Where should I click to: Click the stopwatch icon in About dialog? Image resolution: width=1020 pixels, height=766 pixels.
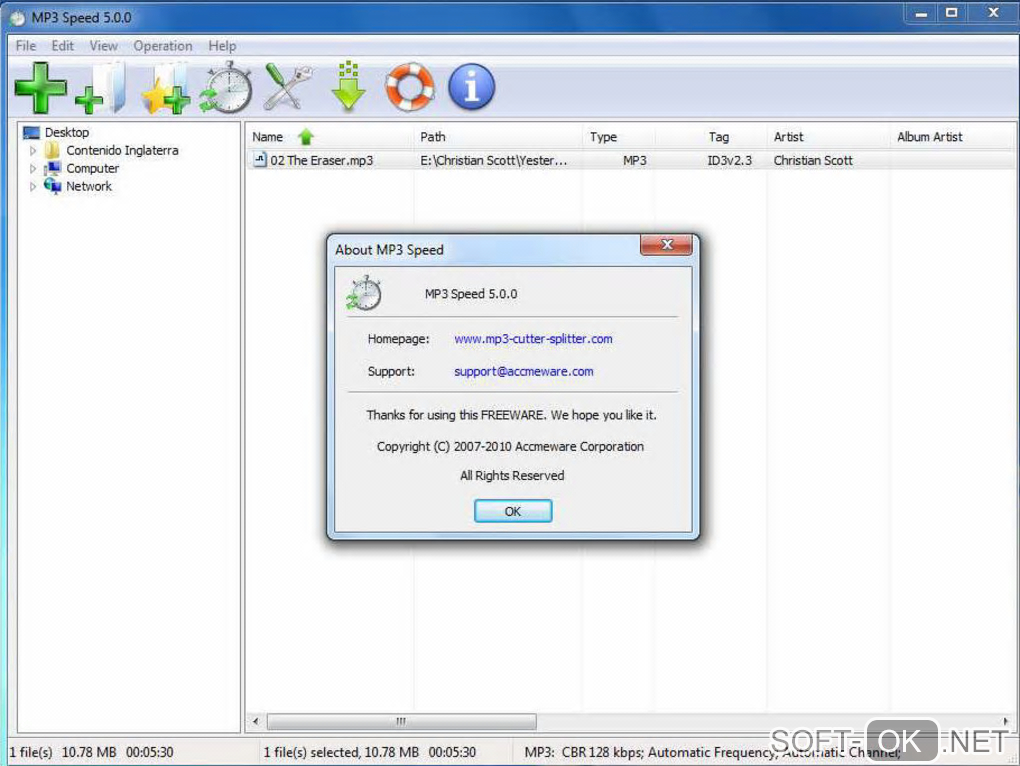pyautogui.click(x=364, y=293)
